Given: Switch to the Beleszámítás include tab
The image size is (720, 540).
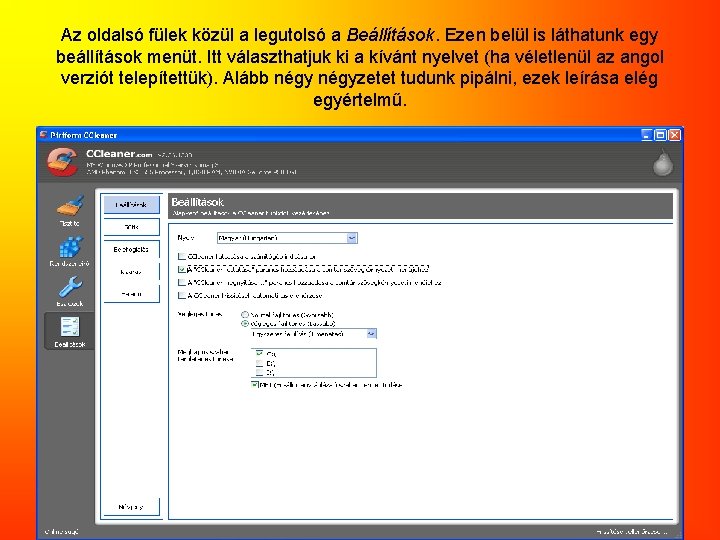Looking at the screenshot, I should (131, 249).
